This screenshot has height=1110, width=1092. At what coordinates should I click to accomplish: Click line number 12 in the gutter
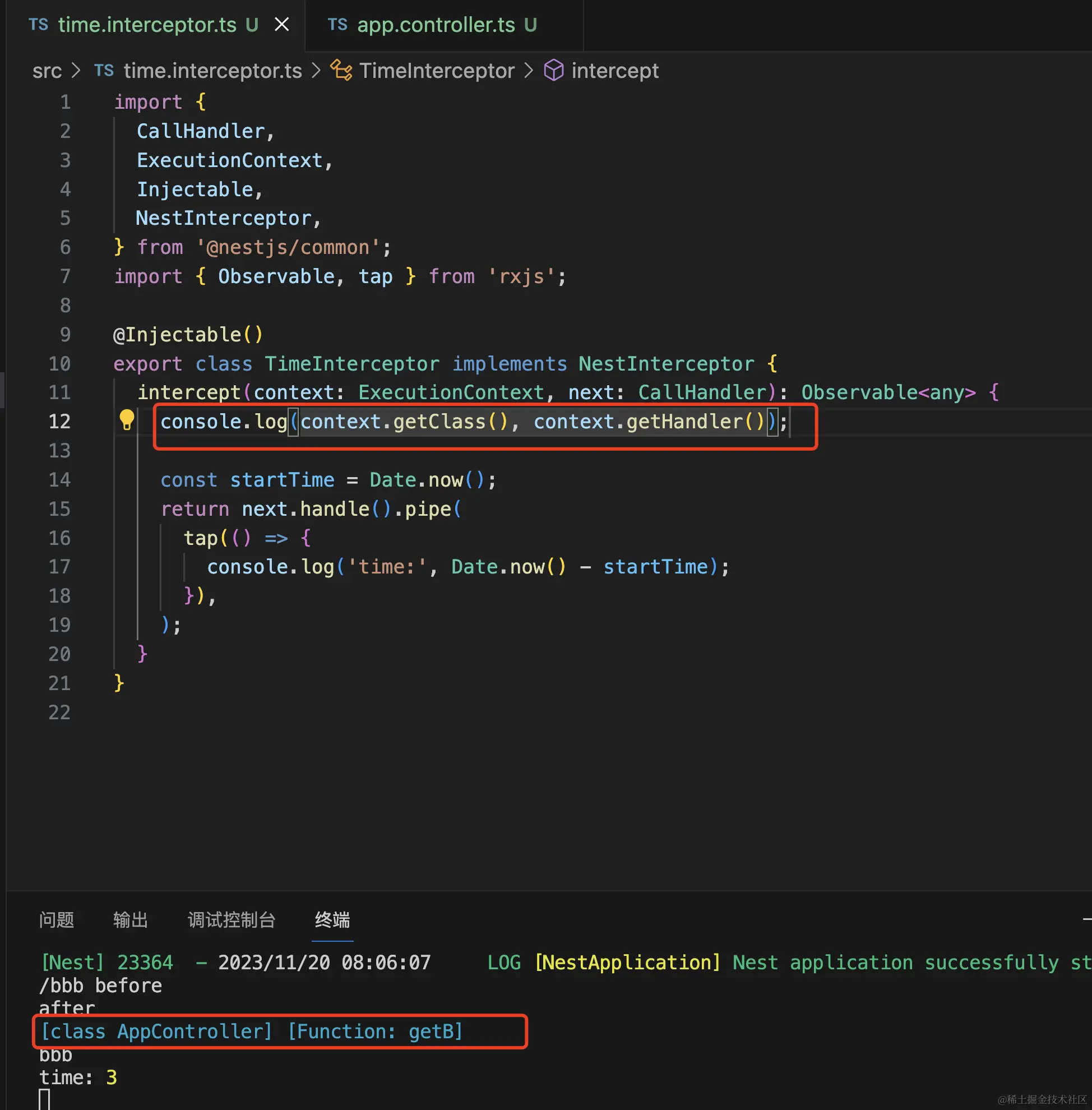59,422
